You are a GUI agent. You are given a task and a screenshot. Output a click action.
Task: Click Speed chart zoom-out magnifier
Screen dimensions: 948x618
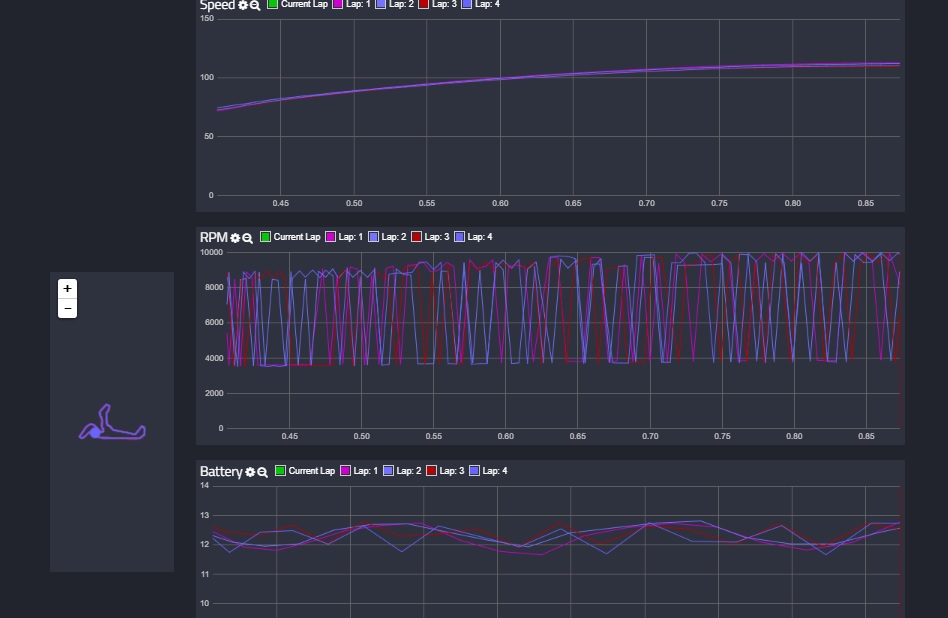pos(255,5)
